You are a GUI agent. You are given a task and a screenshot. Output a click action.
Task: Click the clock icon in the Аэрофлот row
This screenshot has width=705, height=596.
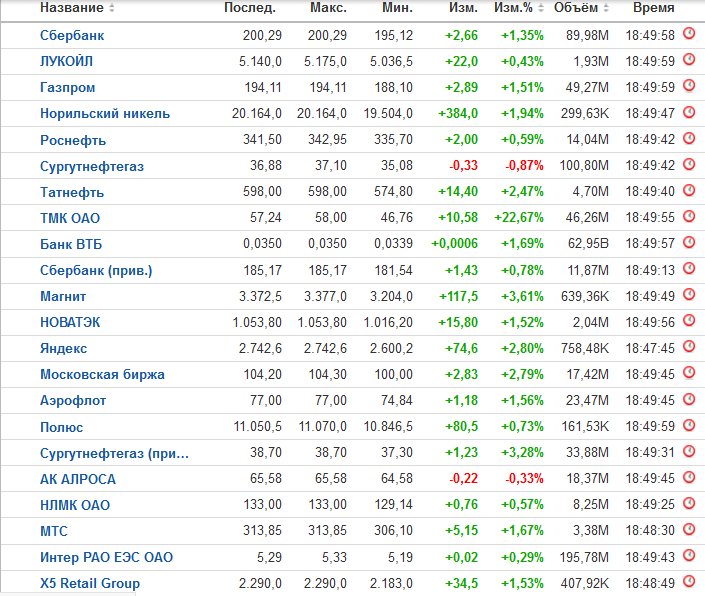click(x=689, y=399)
